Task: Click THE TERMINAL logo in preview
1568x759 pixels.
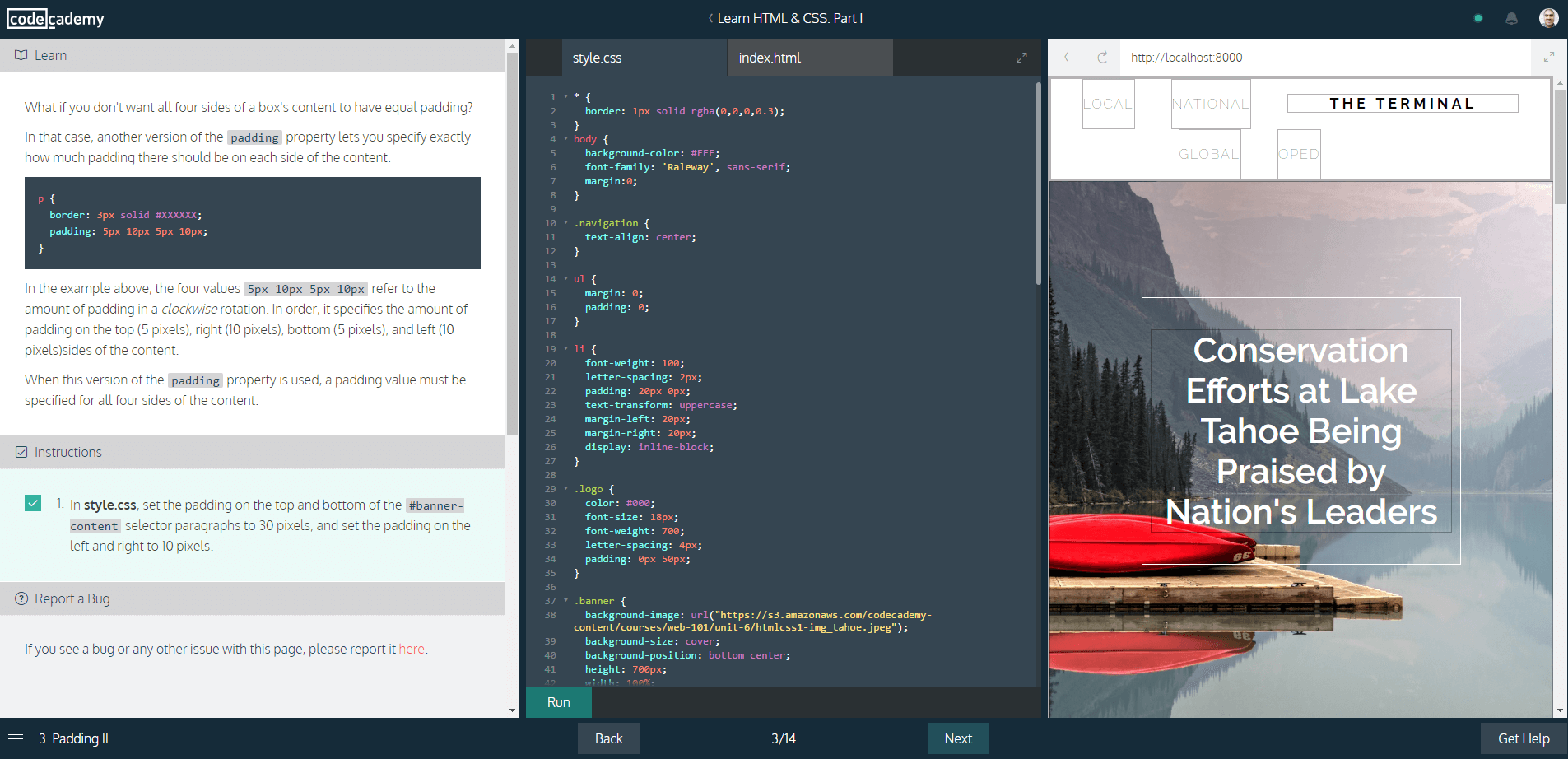Action: 1403,103
